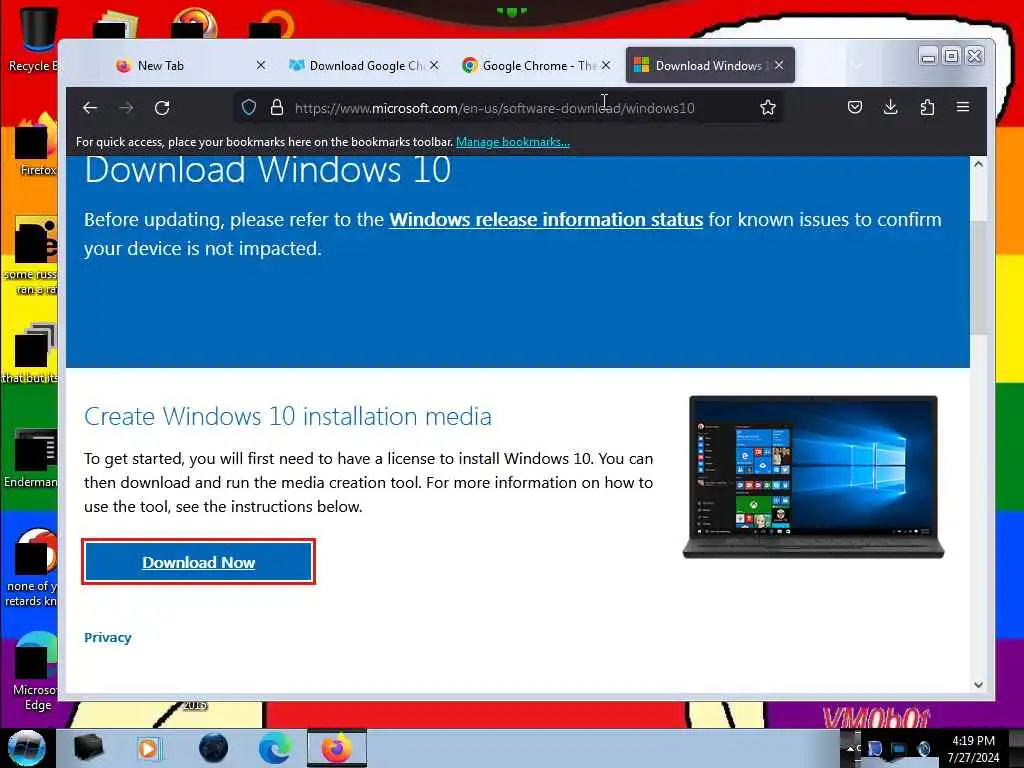This screenshot has width=1024, height=768.
Task: Click the Download Windows 10 page title
Action: pyautogui.click(x=268, y=170)
